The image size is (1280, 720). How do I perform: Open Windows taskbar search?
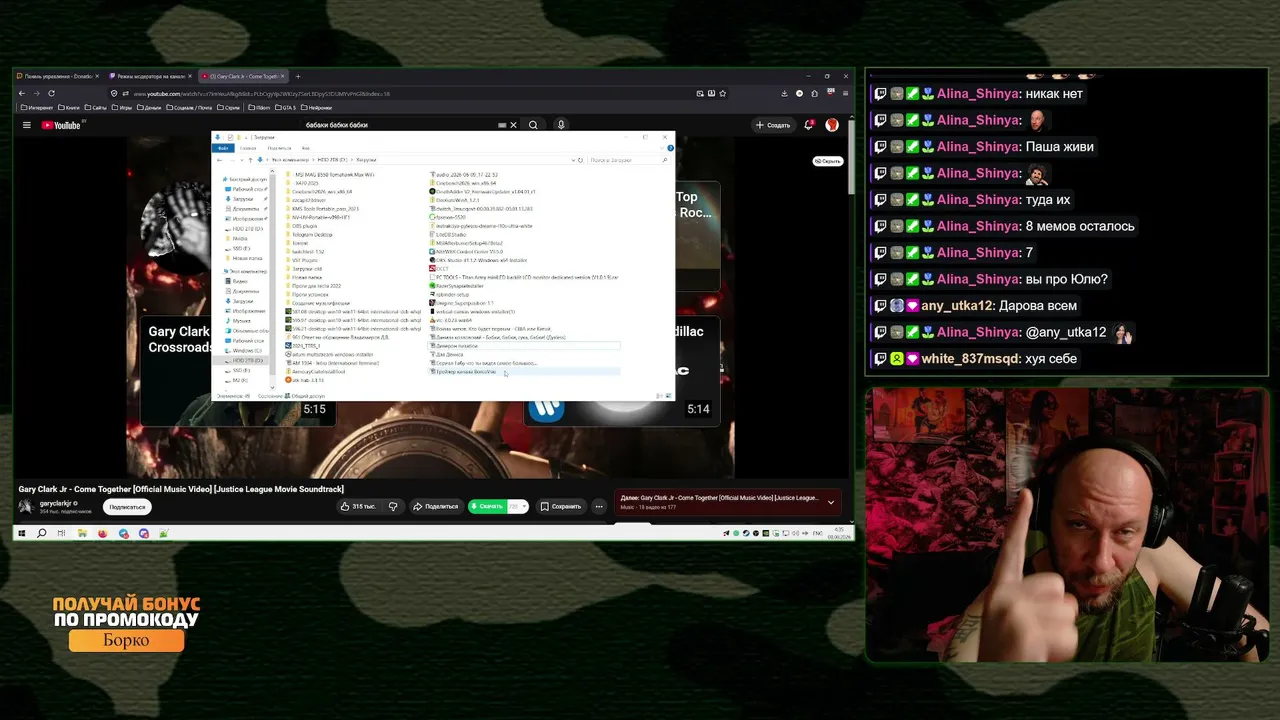point(42,533)
